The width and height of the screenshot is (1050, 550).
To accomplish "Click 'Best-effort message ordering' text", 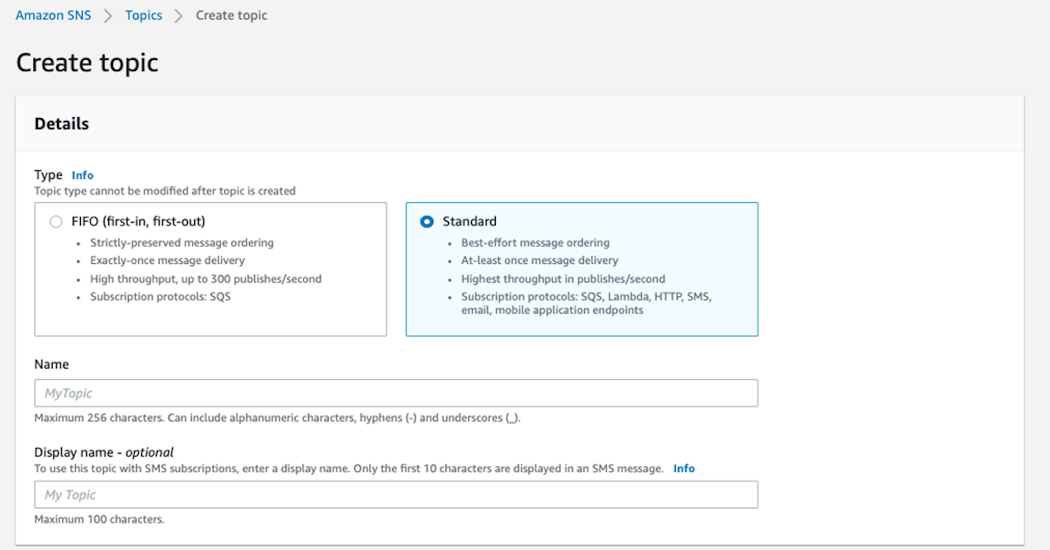I will pos(535,243).
